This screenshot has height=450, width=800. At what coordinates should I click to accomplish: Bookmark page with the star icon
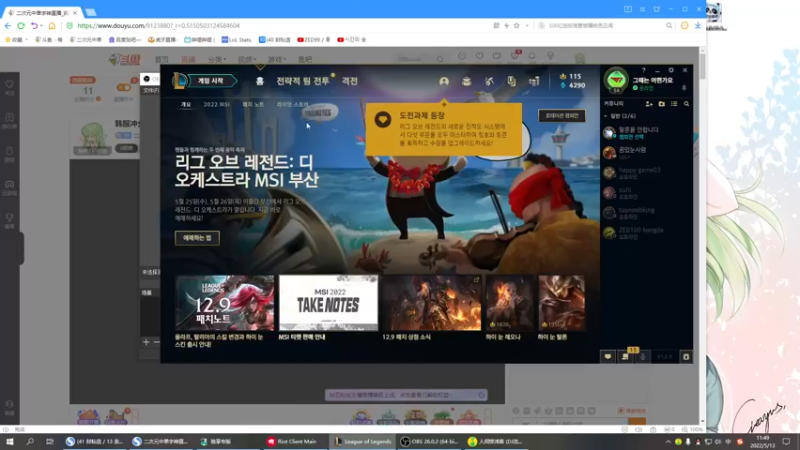pyautogui.click(x=516, y=26)
